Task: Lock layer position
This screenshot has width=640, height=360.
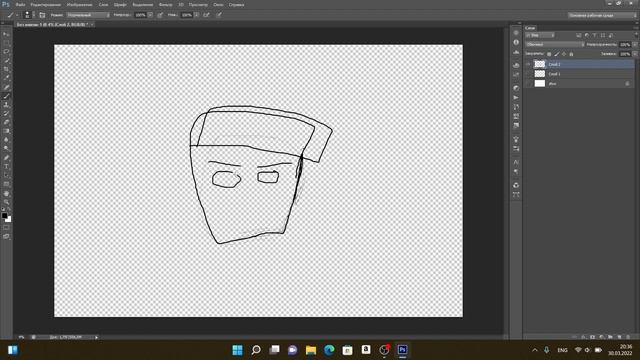Action: [564, 54]
